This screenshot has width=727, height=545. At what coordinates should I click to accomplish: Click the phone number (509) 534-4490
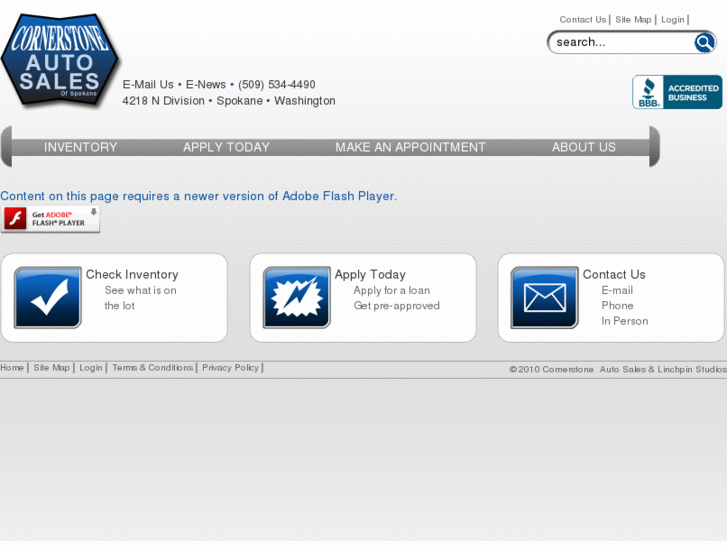click(x=277, y=84)
